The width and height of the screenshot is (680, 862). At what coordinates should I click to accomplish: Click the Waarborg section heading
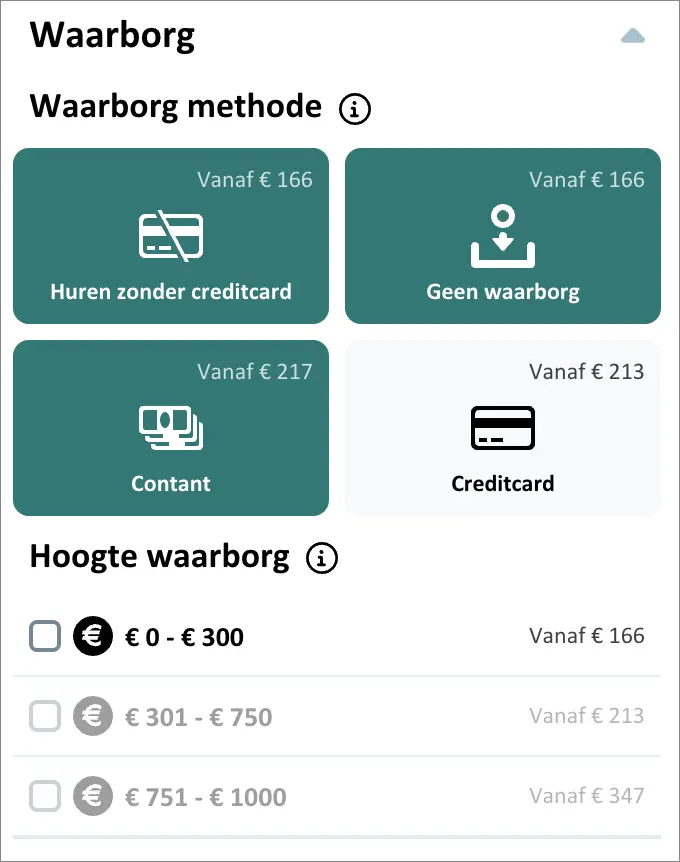(x=113, y=36)
